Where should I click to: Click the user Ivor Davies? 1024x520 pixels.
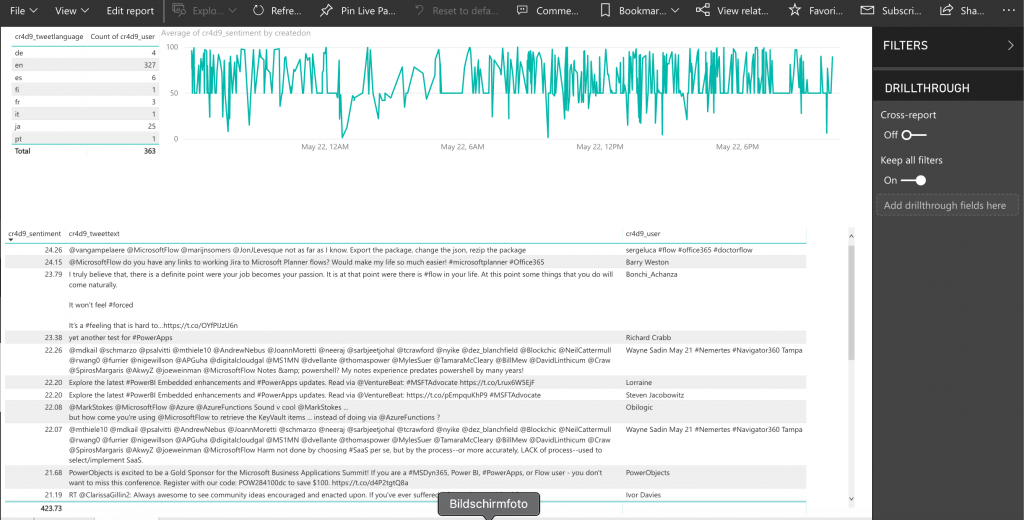coord(643,495)
